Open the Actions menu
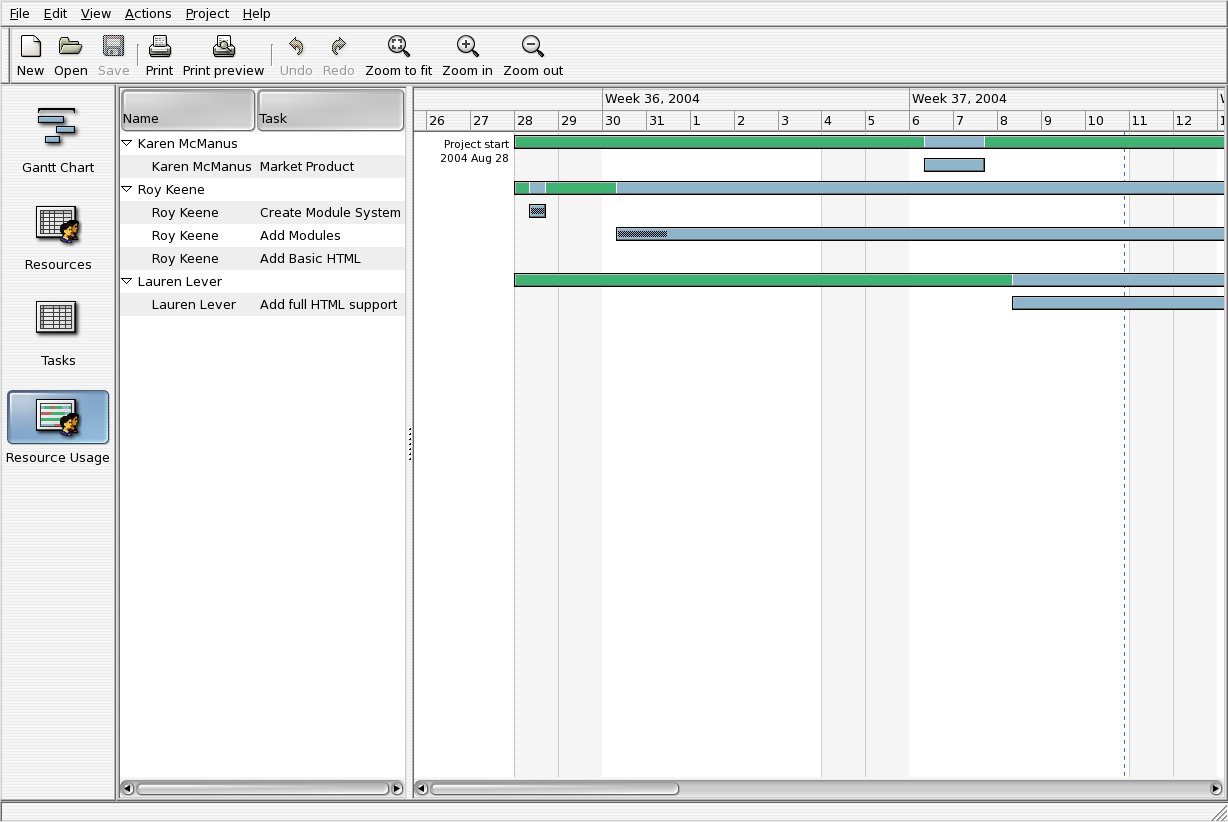The height and width of the screenshot is (822, 1228). click(x=148, y=13)
